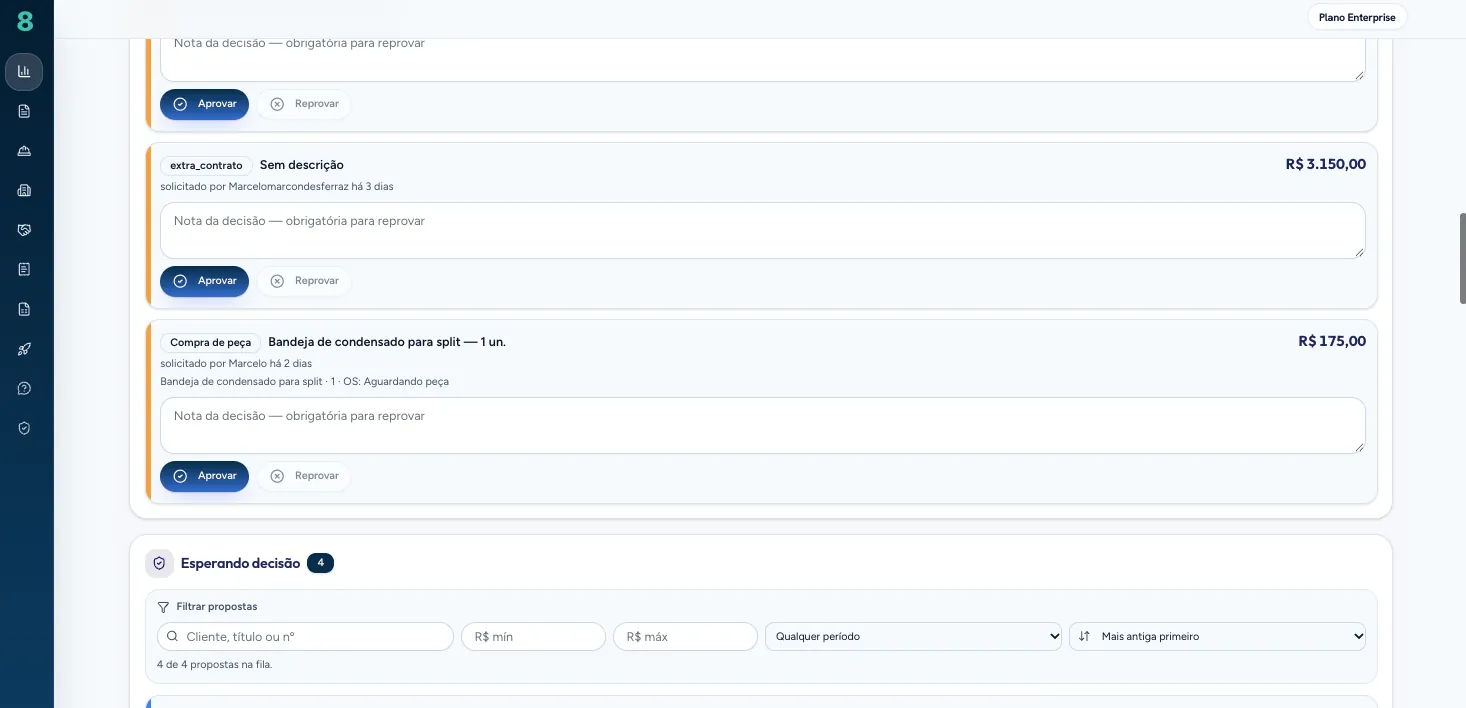The height and width of the screenshot is (708, 1466).
Task: Open the receipt list icon in sidebar
Action: coord(24,269)
